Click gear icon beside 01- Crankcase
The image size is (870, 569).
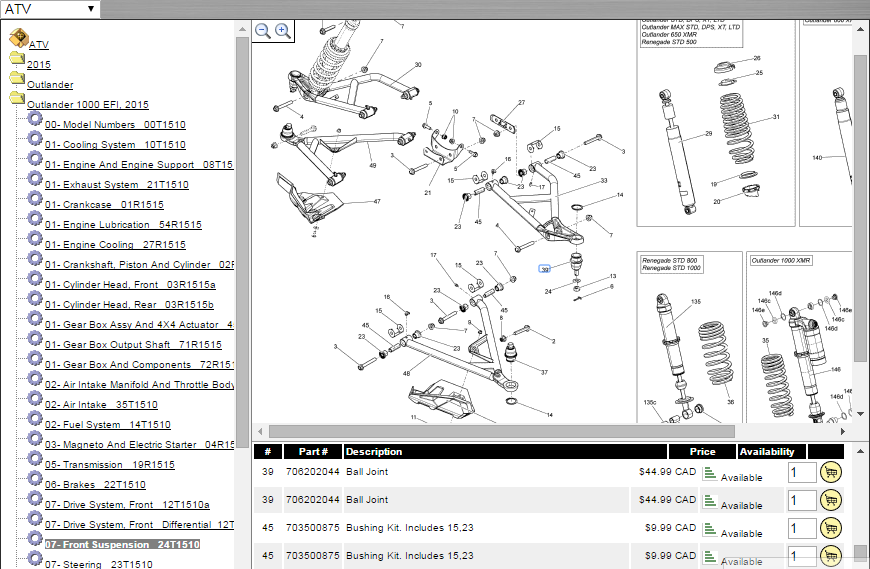[x=35, y=198]
